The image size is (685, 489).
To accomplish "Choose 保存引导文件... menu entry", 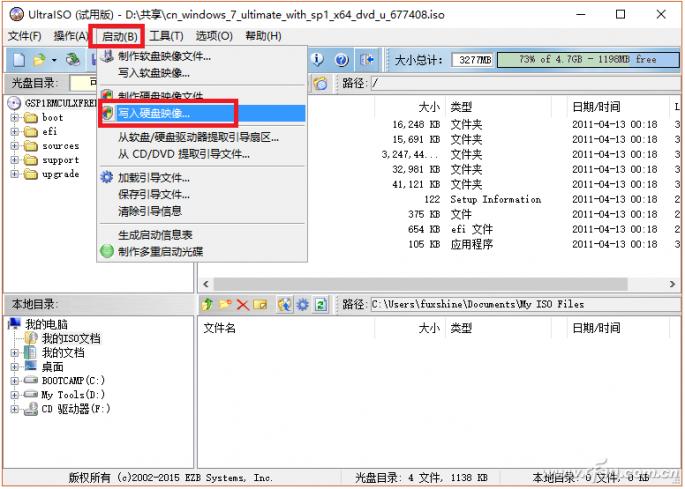I will [x=202, y=194].
